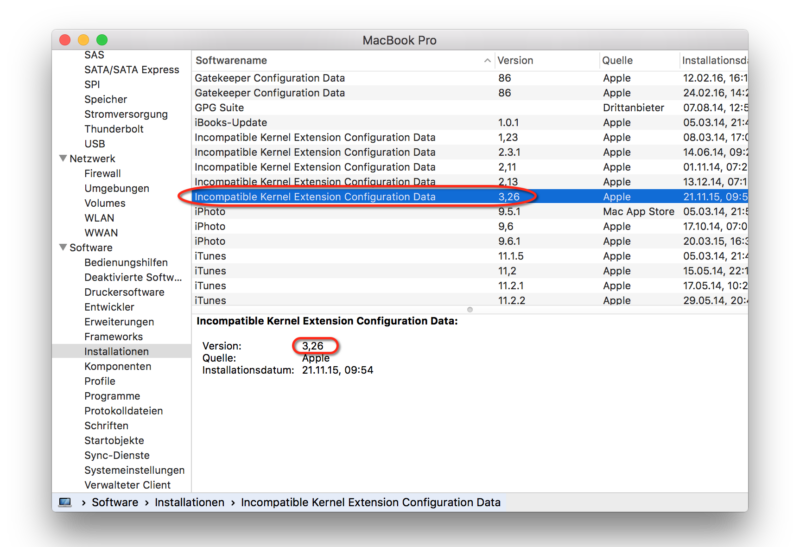Select Entwickler in the sidebar
This screenshot has height=547, width=800.
tap(109, 306)
